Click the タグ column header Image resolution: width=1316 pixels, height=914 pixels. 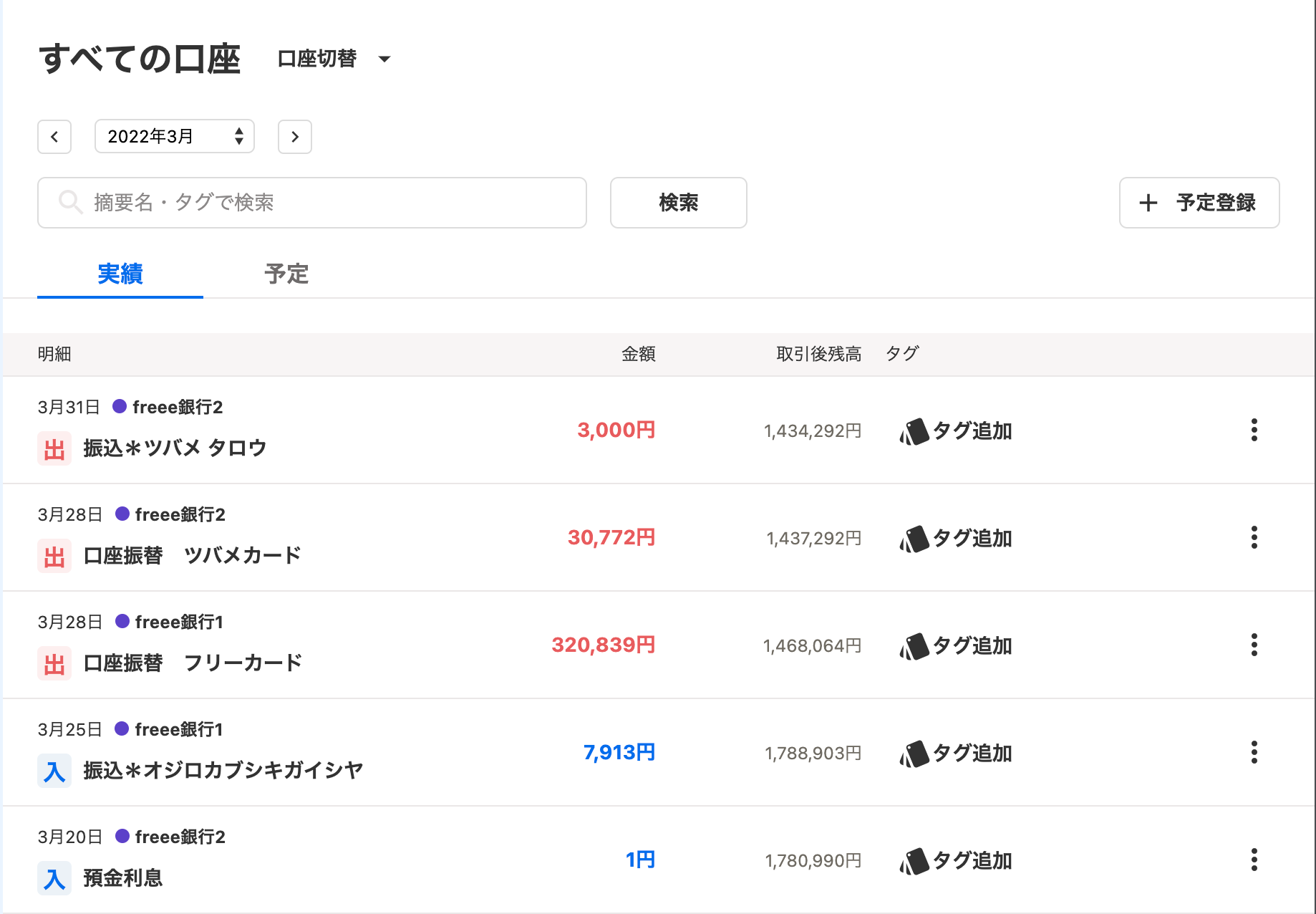coord(902,354)
